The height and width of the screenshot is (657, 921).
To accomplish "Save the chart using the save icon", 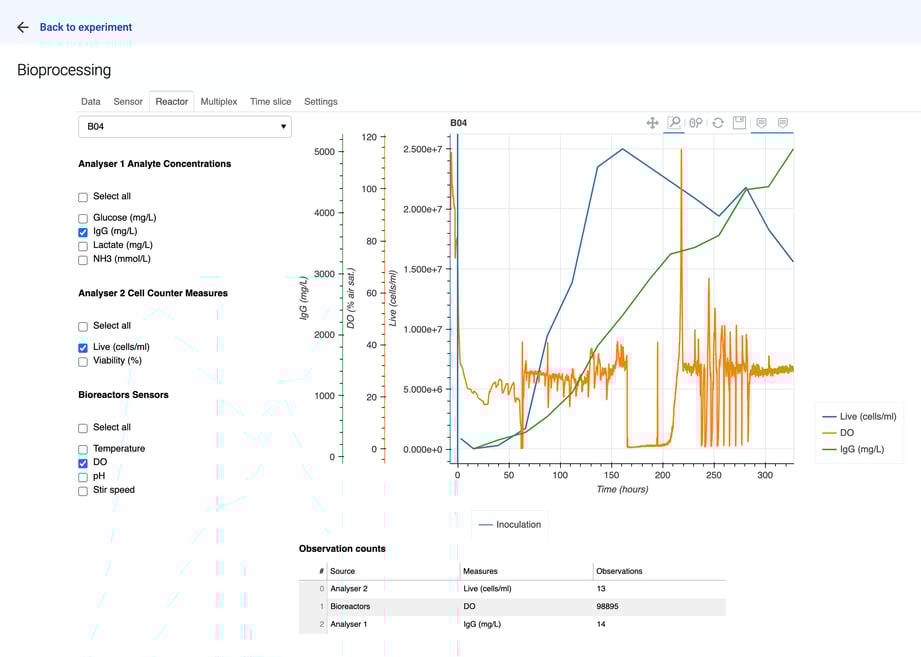I will tap(739, 123).
